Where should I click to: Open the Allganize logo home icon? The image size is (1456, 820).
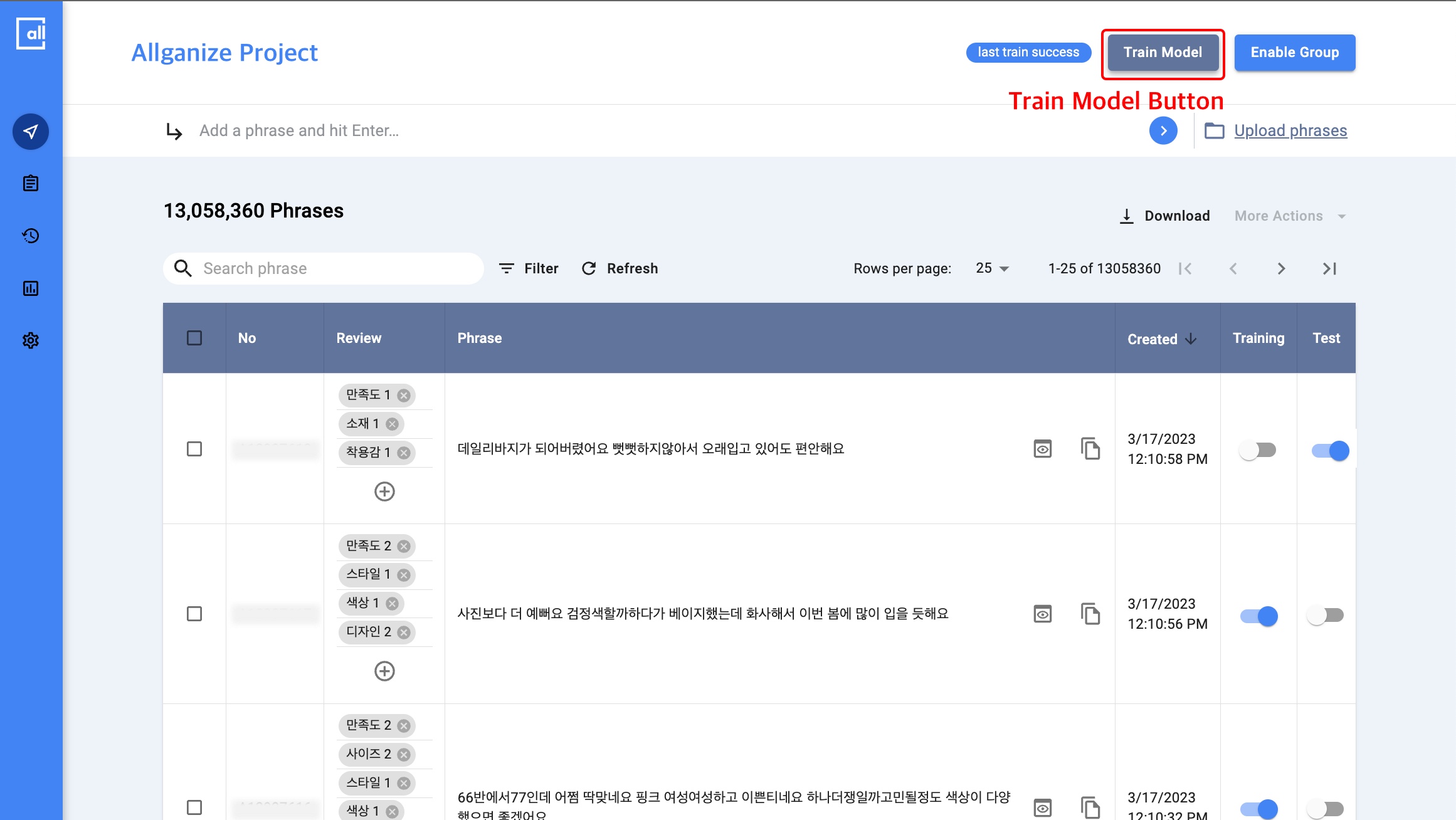click(x=31, y=33)
